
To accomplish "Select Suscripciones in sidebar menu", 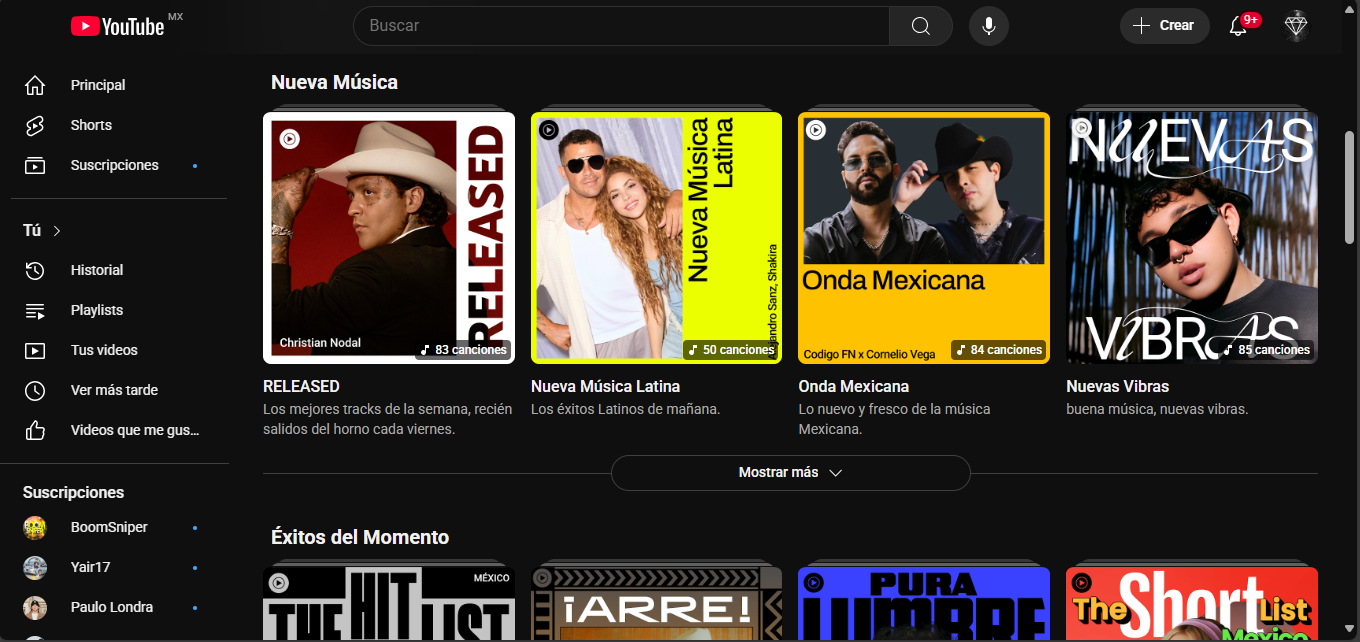I will [x=114, y=165].
